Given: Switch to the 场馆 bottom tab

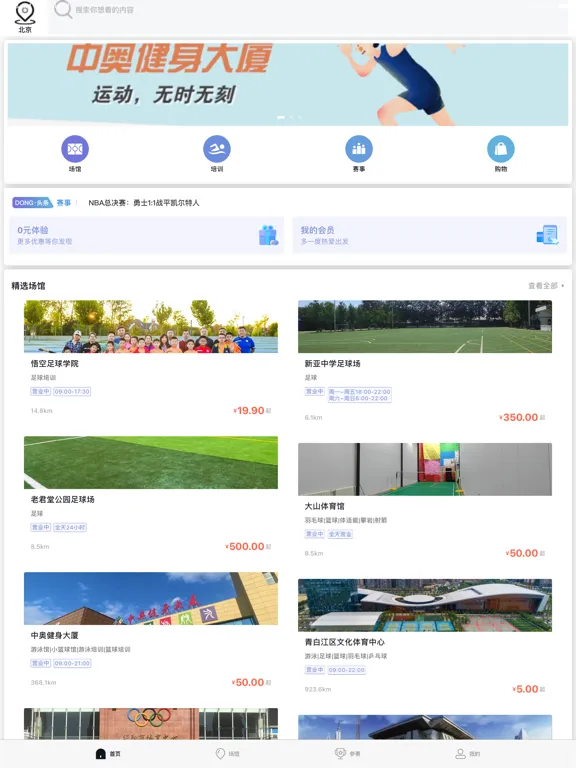Looking at the screenshot, I should (228, 754).
